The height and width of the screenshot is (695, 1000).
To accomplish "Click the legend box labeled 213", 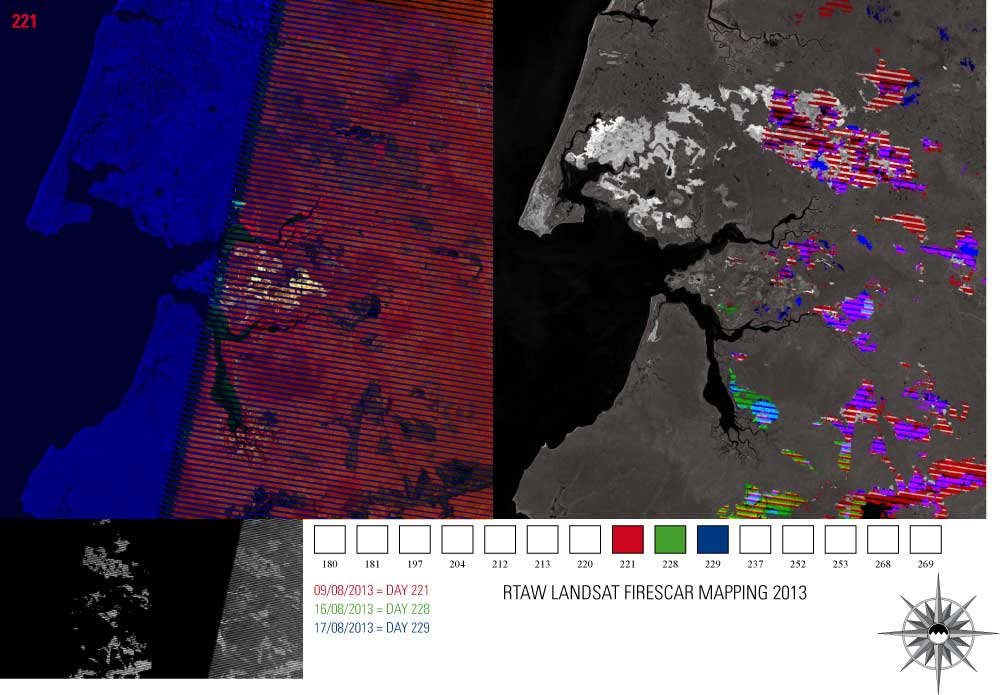I will click(x=542, y=539).
